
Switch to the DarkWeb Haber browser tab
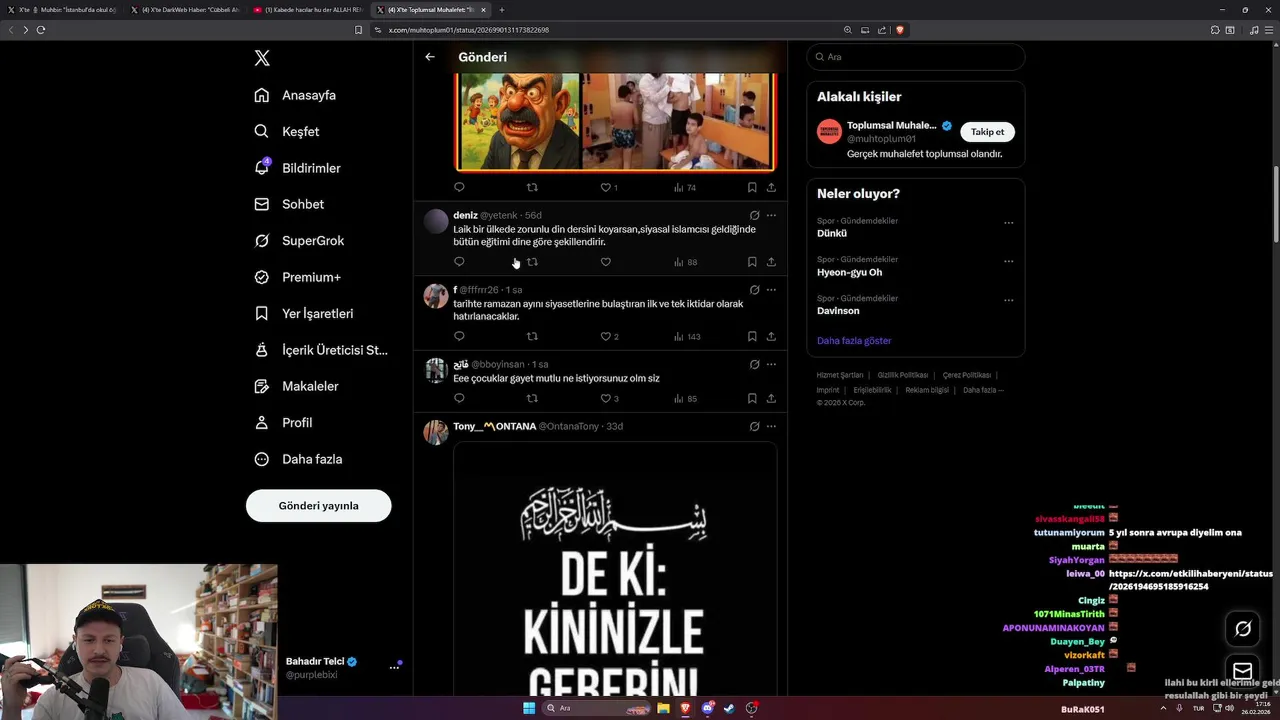[184, 10]
